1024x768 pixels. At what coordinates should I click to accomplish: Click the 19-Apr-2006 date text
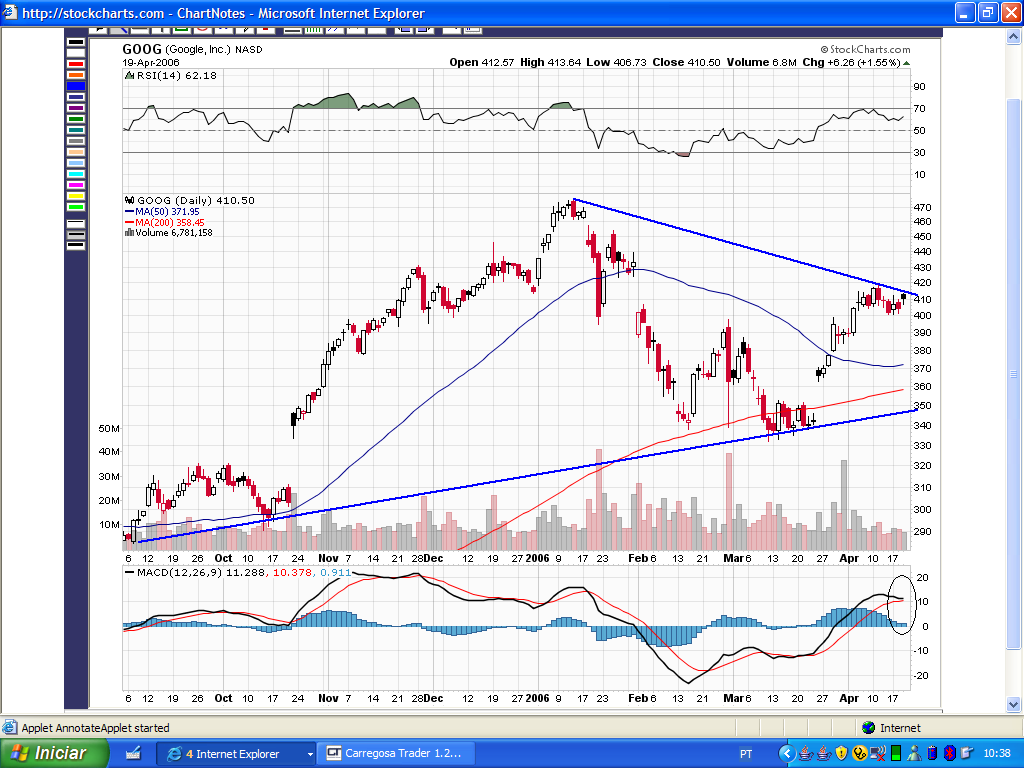point(151,63)
